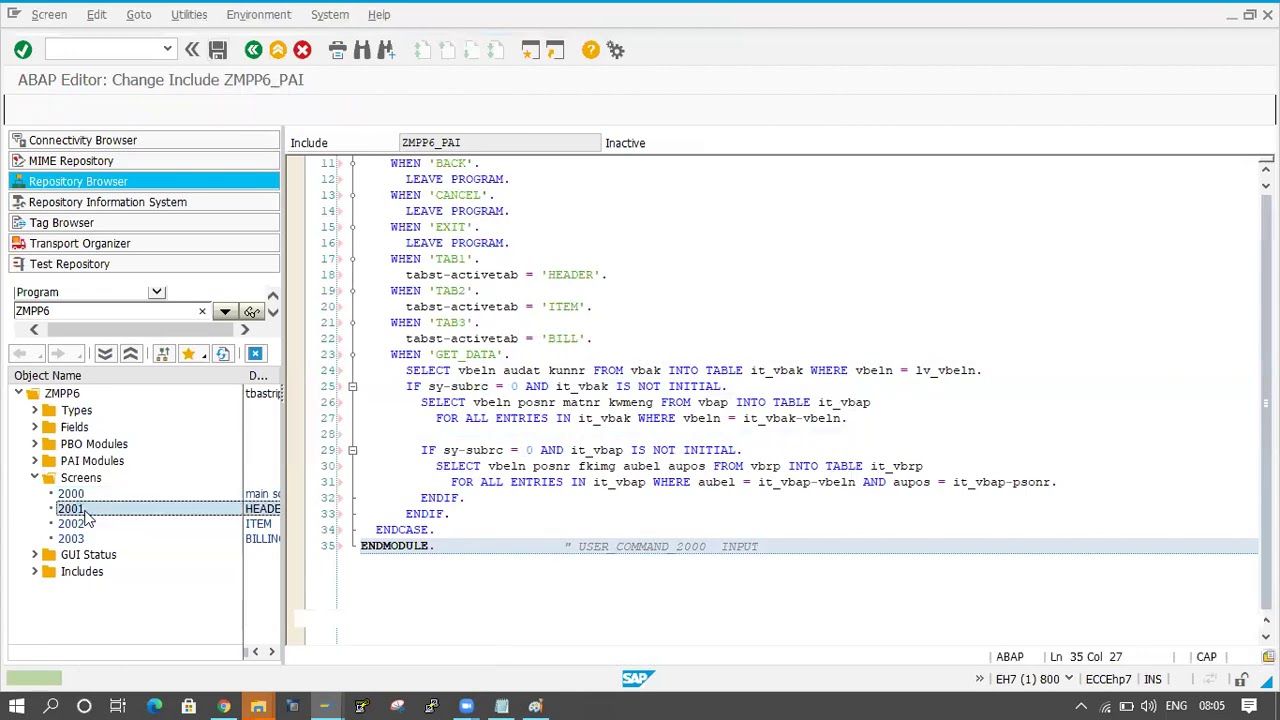Click the red Cancel icon
The width and height of the screenshot is (1280, 720).
[x=302, y=50]
